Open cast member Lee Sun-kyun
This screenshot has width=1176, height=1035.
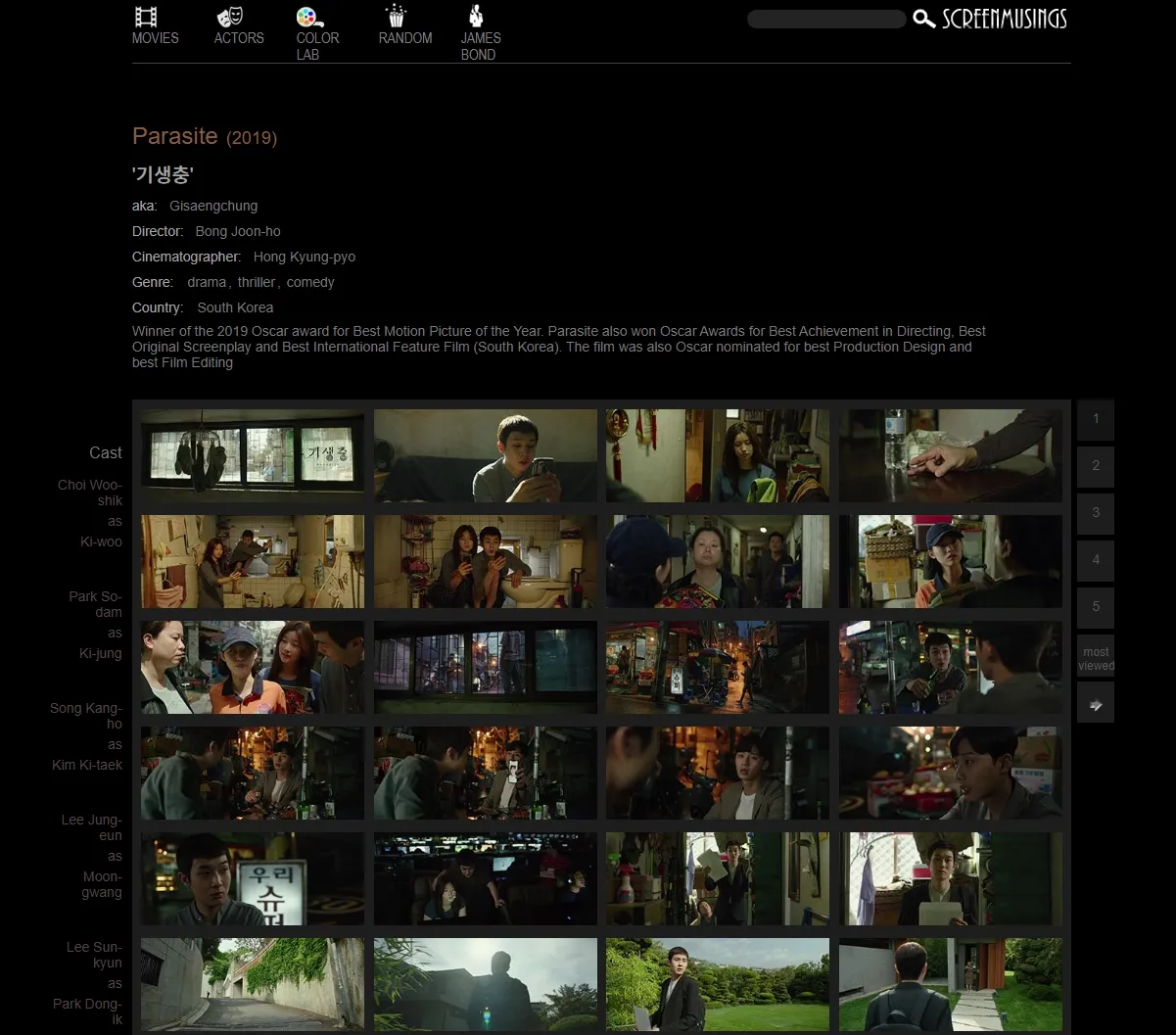(x=94, y=955)
